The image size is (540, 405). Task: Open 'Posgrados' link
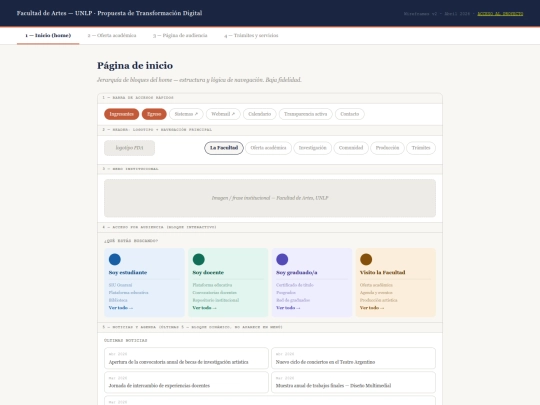click(285, 293)
